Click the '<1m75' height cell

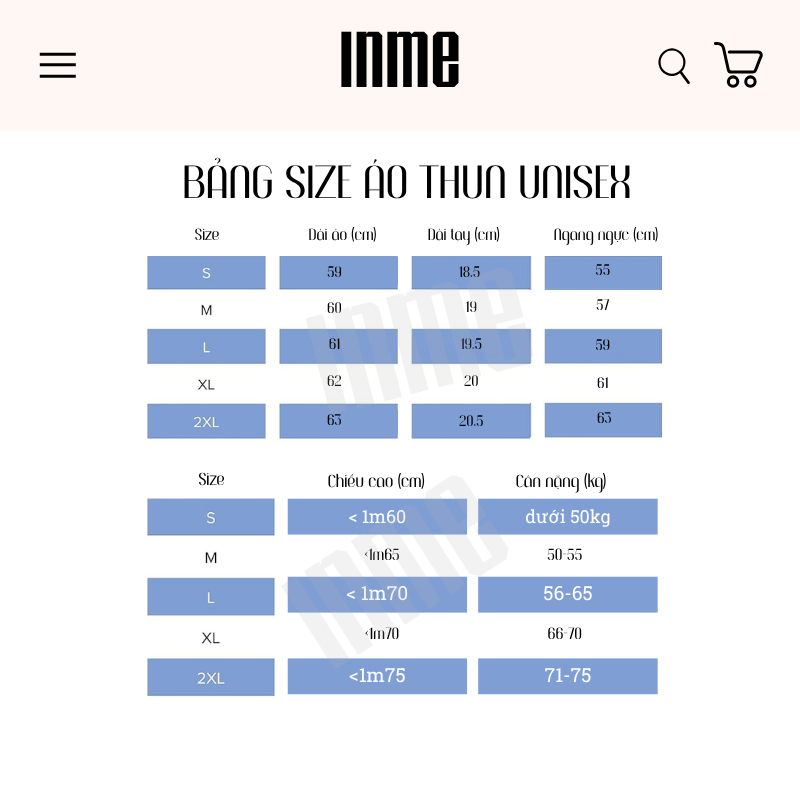(x=377, y=676)
